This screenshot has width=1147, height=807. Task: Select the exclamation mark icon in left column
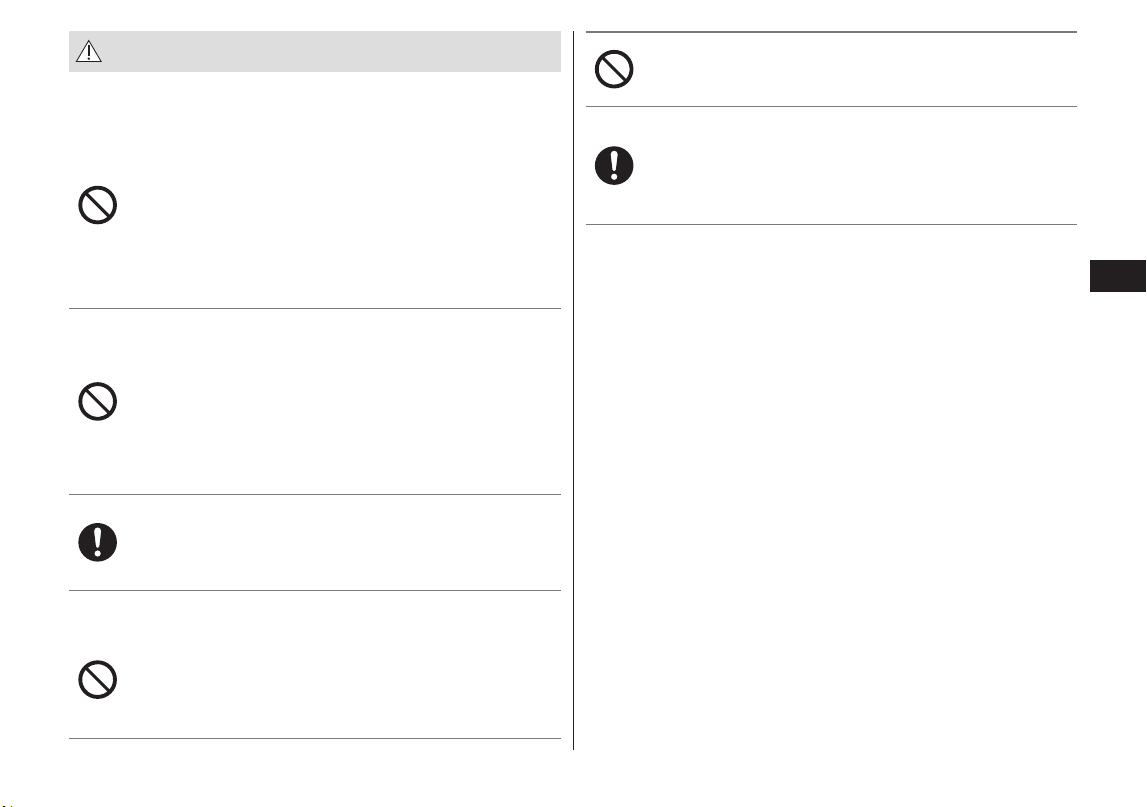point(97,542)
